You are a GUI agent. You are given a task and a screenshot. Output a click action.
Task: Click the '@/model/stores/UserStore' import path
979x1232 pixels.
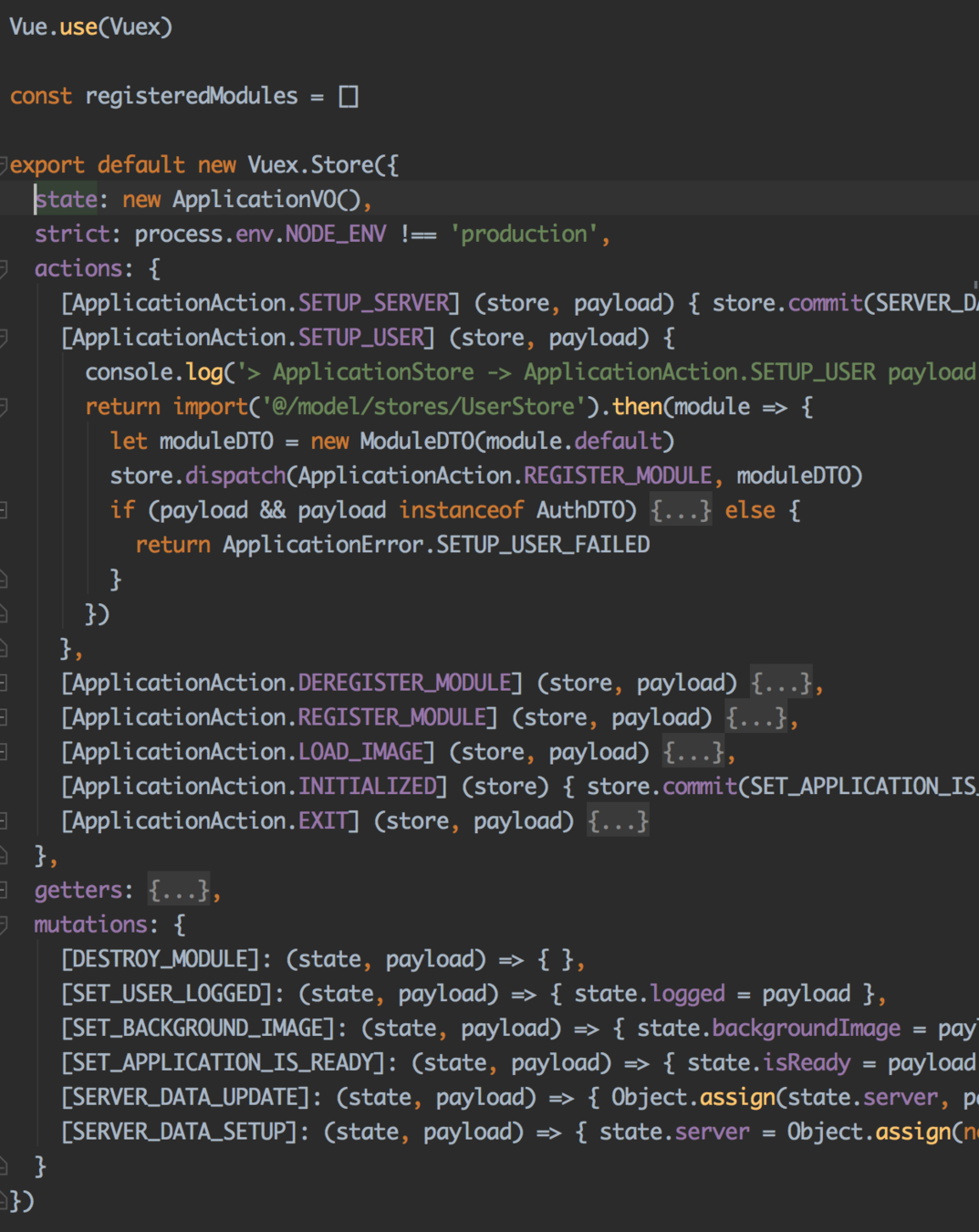tap(424, 407)
